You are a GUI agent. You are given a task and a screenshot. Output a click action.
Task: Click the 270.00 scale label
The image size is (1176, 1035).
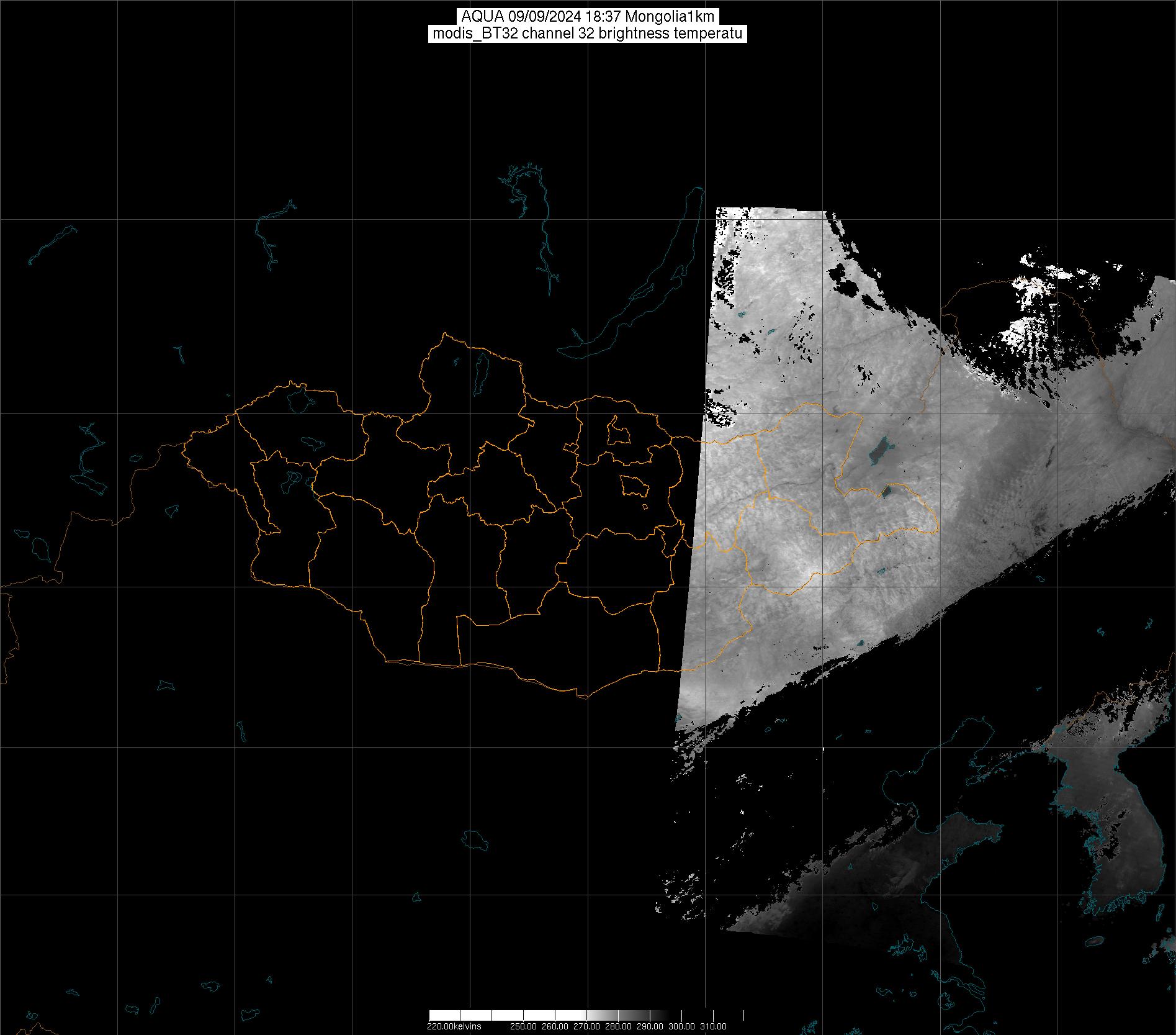587,1026
